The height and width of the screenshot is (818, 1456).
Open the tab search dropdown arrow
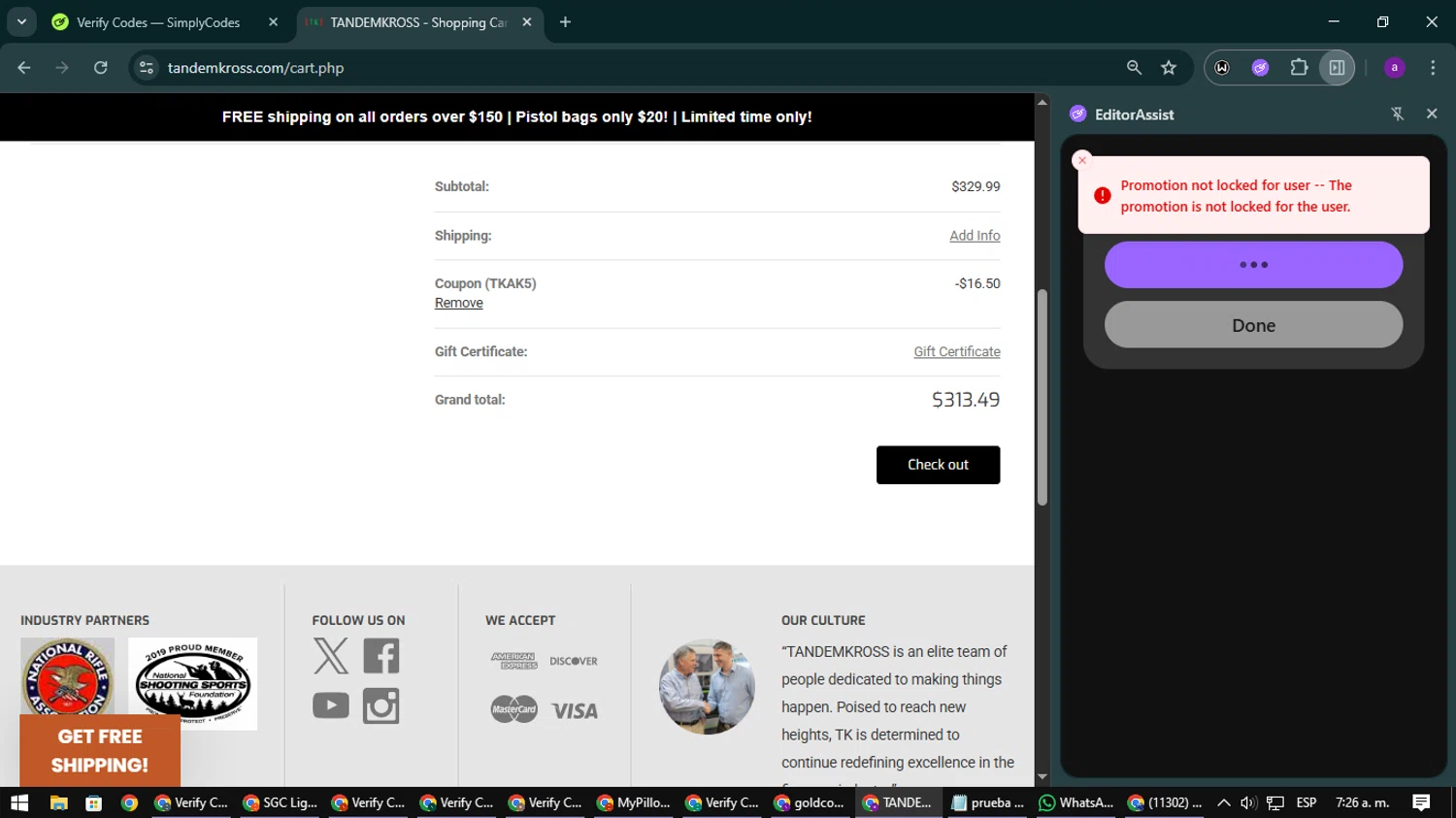tap(21, 21)
